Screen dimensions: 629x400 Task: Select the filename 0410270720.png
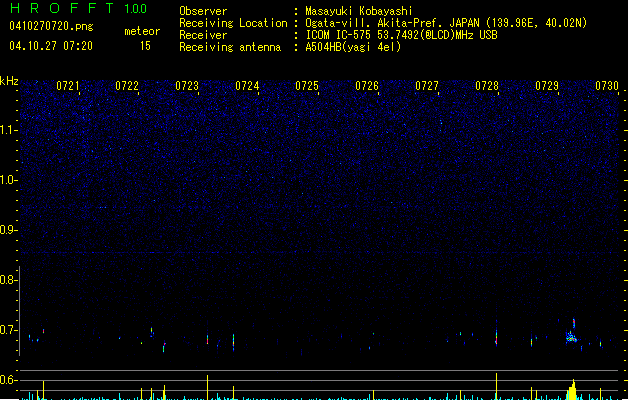point(51,26)
